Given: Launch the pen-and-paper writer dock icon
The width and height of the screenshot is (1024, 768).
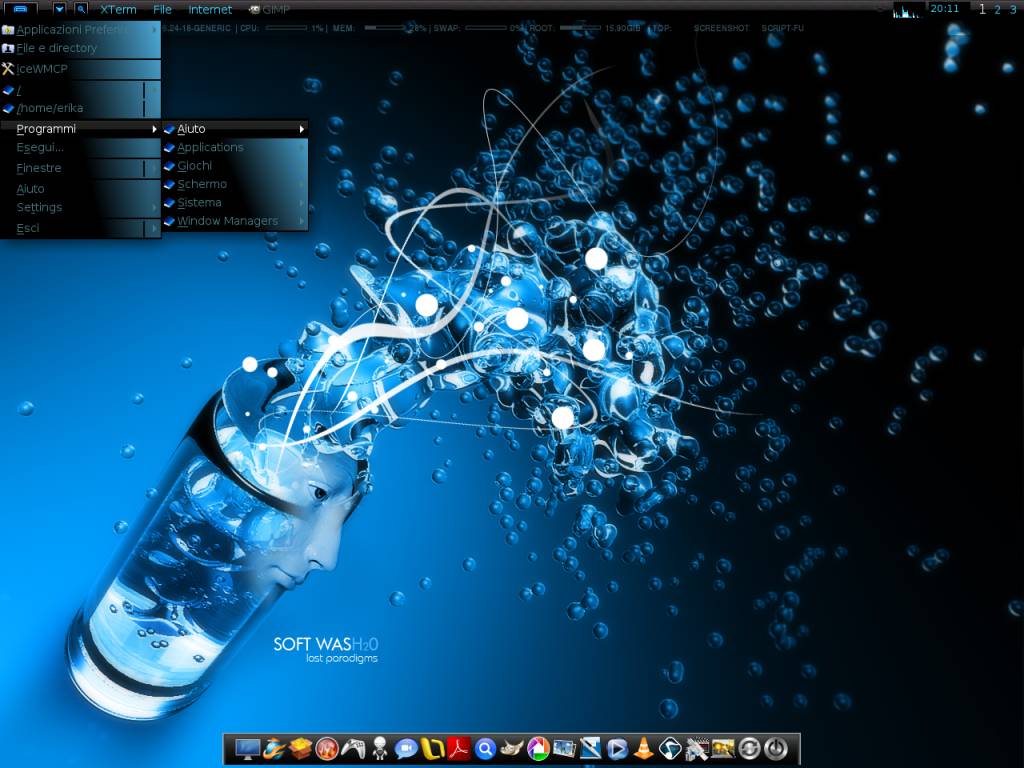Looking at the screenshot, I should click(x=590, y=748).
